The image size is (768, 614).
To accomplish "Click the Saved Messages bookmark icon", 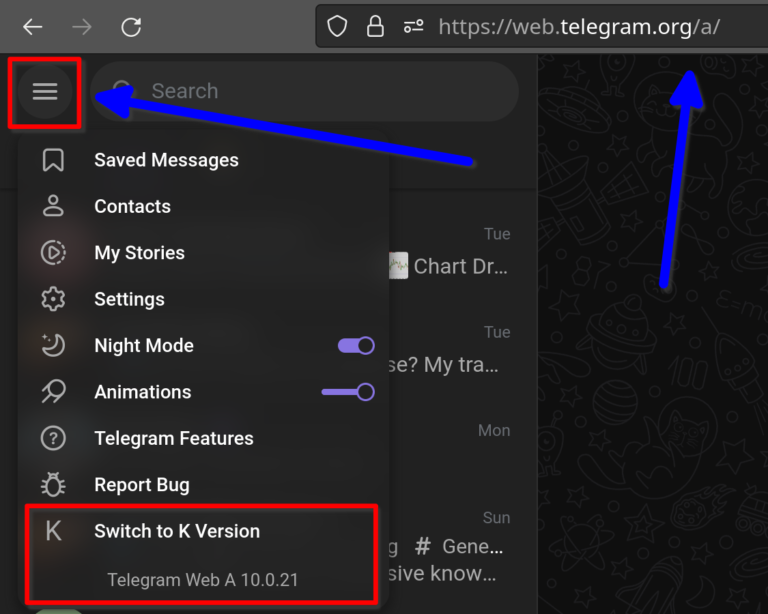I will tap(53, 160).
